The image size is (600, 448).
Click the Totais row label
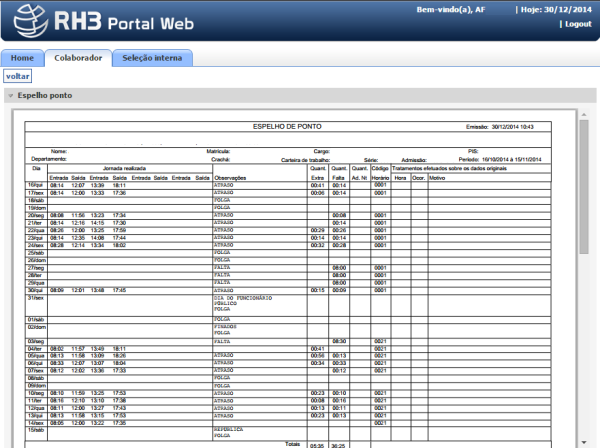(292, 443)
